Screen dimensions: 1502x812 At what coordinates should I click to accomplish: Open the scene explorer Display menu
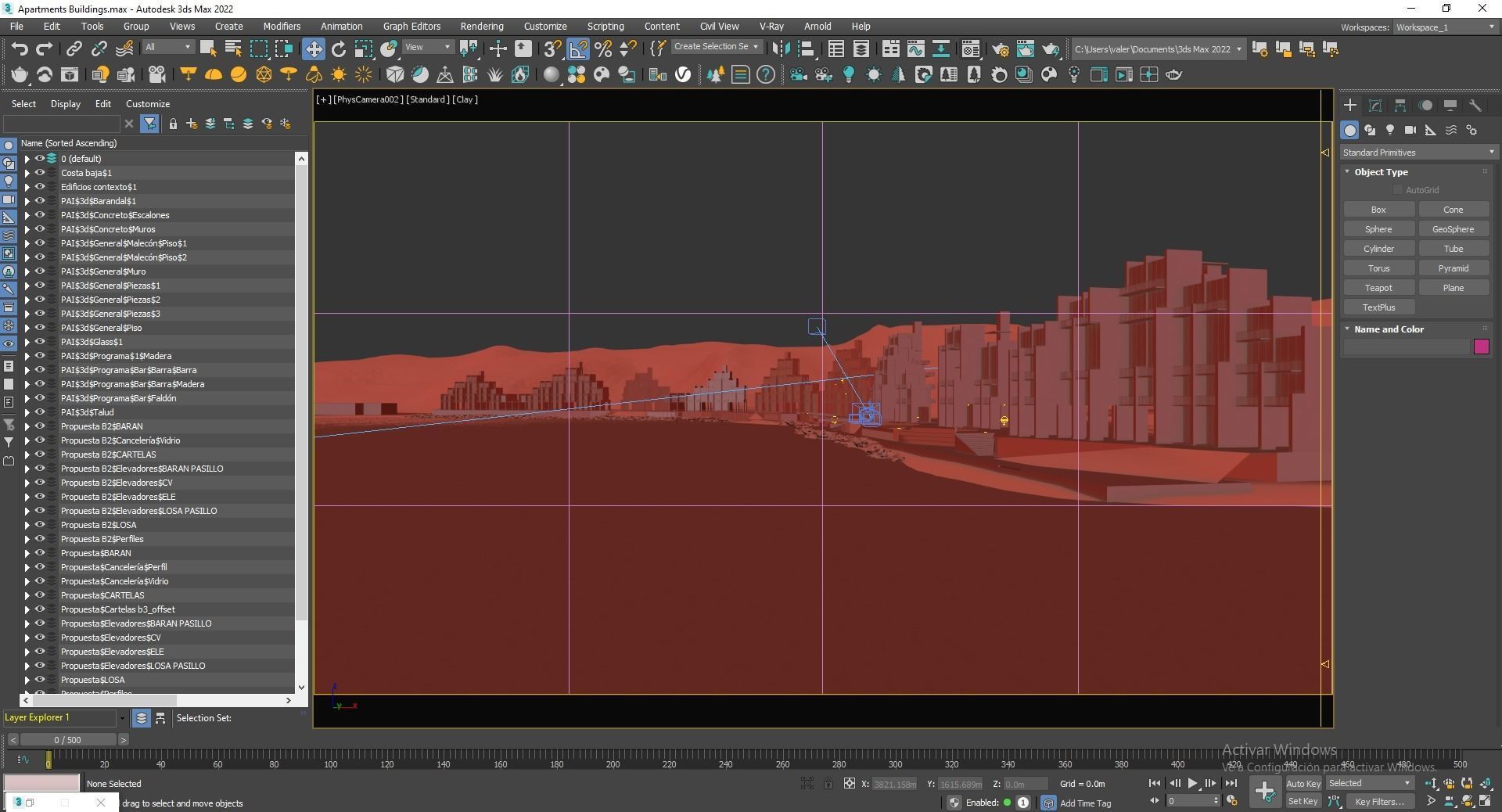point(66,103)
